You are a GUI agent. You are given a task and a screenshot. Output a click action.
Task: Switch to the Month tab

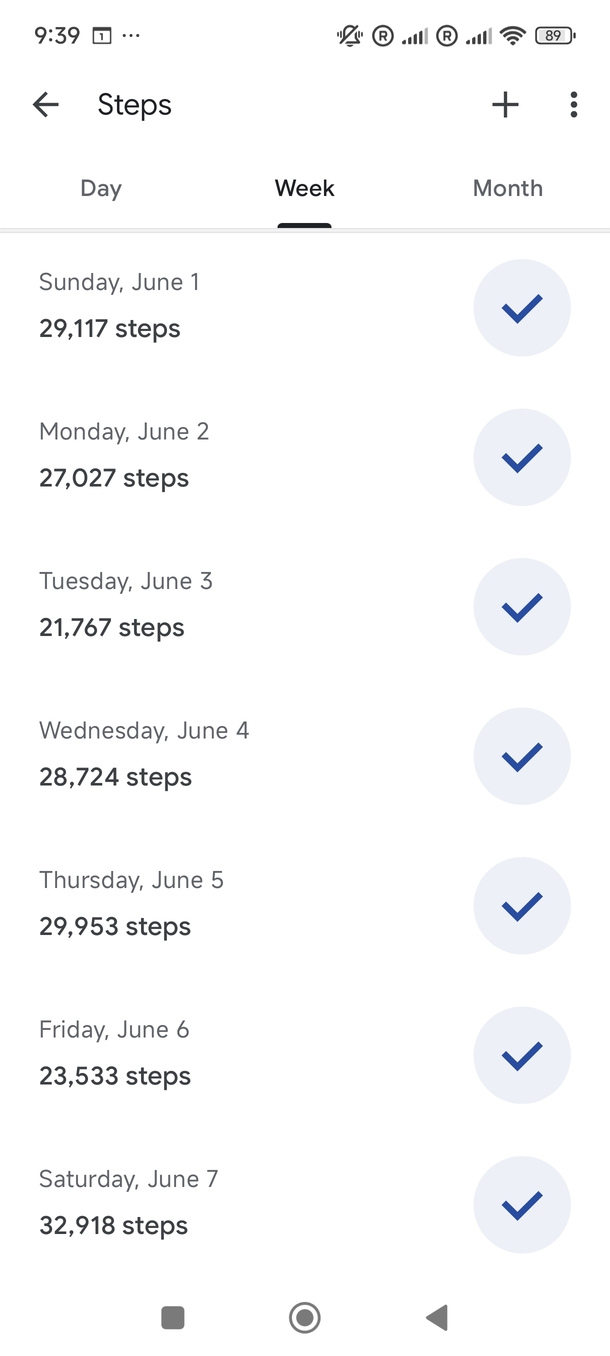pos(508,189)
